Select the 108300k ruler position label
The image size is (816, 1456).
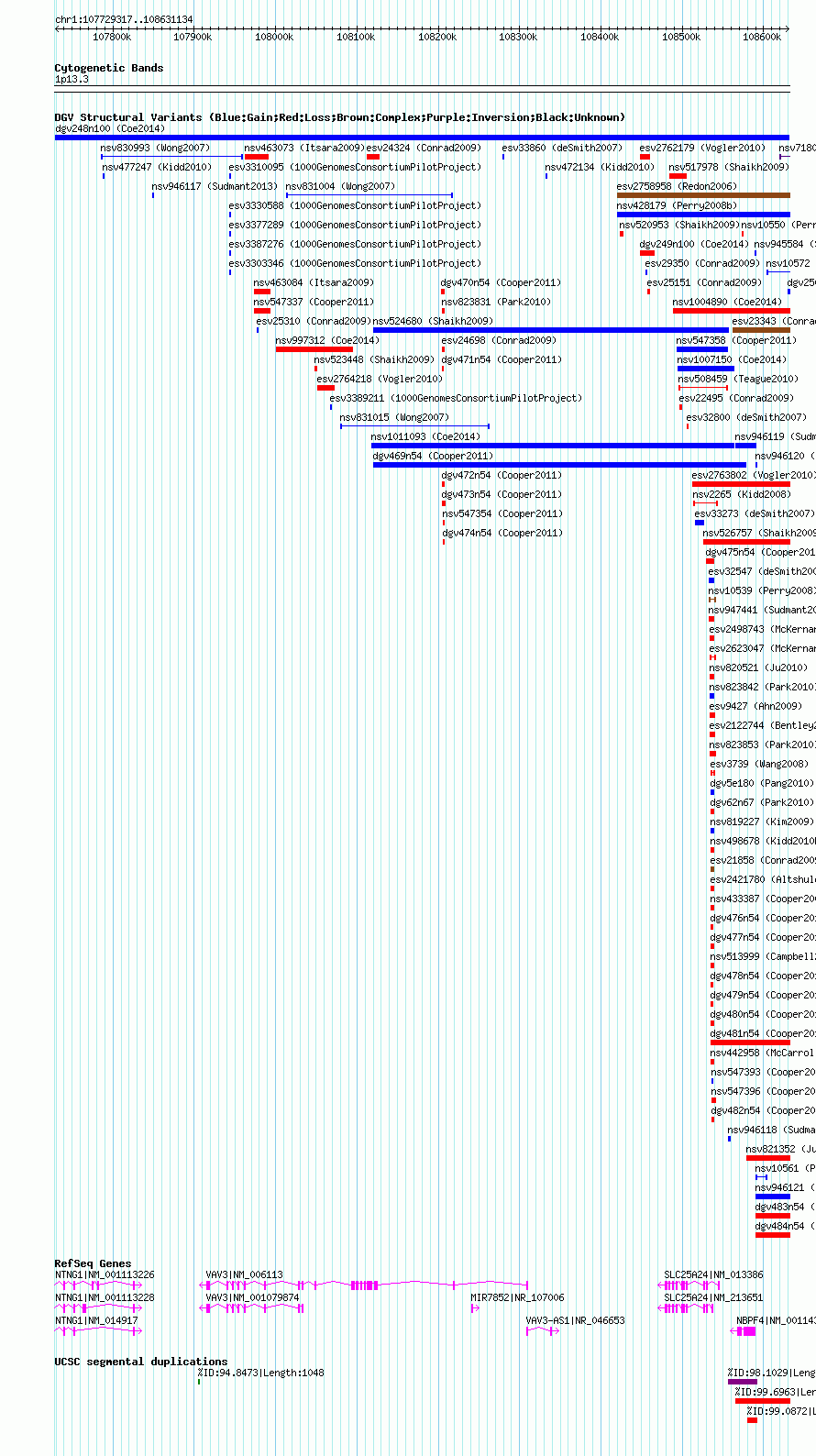pyautogui.click(x=518, y=37)
